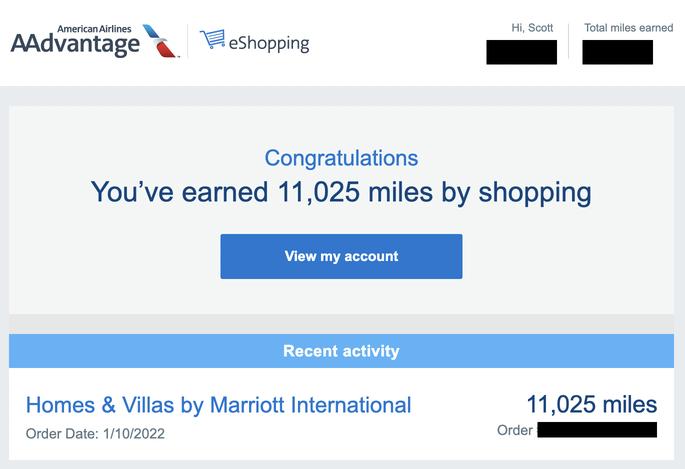Click the Recent activity header bar
This screenshot has height=469, width=685.
(341, 351)
